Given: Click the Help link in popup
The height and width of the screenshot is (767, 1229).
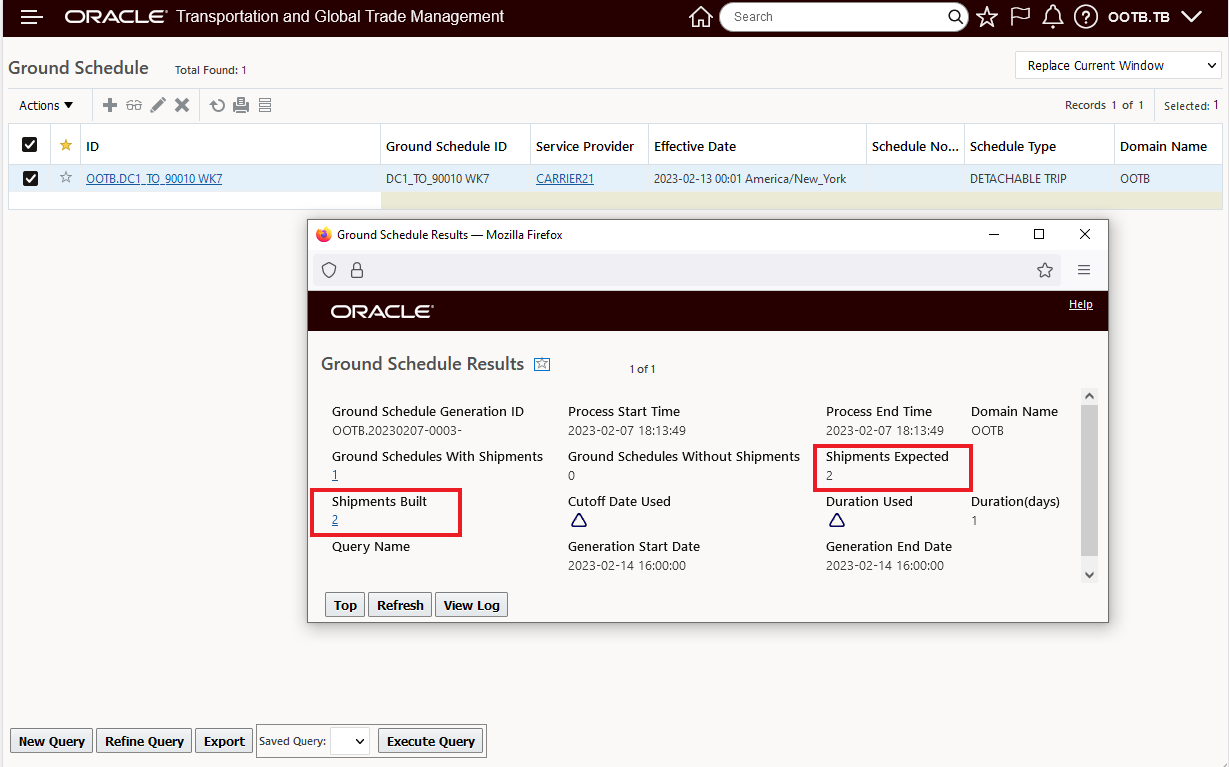Looking at the screenshot, I should pos(1081,305).
